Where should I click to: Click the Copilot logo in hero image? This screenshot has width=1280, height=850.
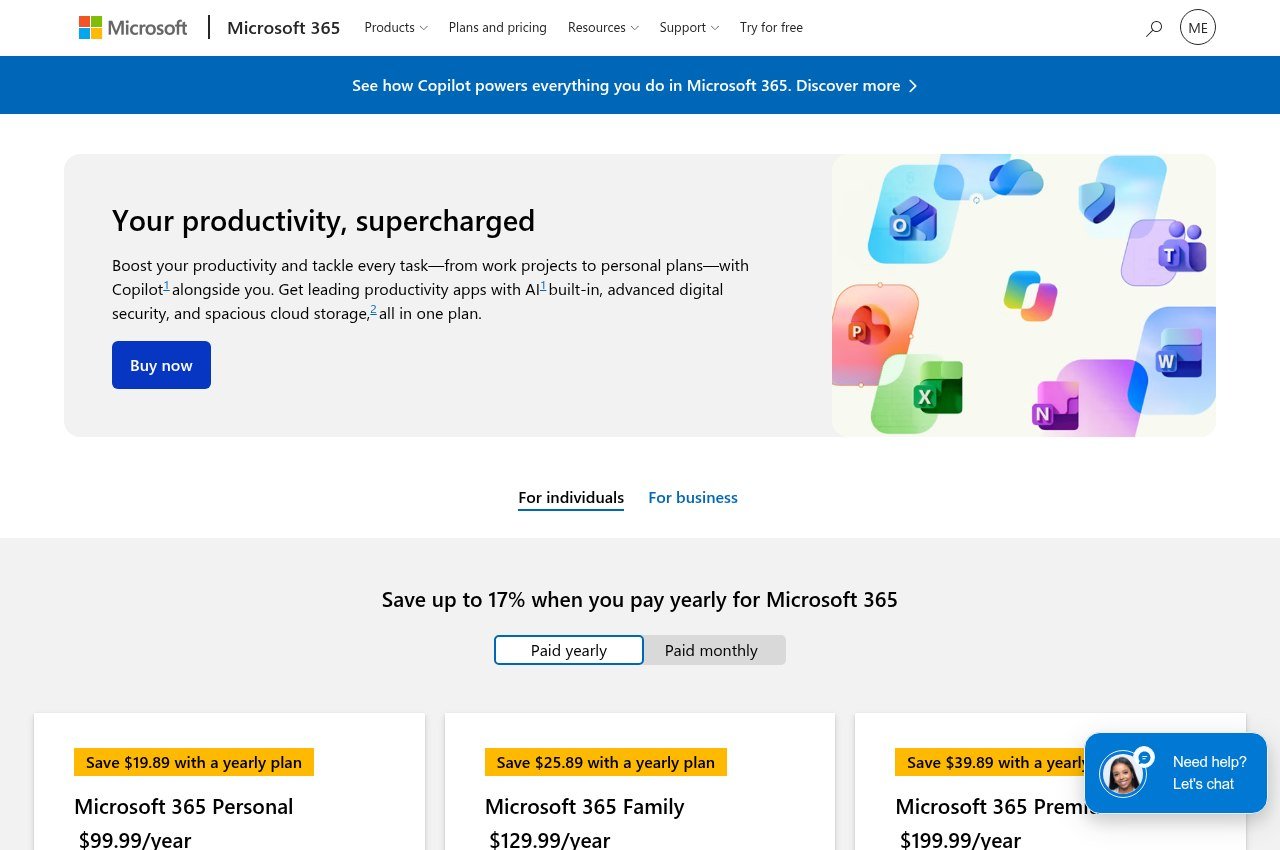click(1031, 295)
